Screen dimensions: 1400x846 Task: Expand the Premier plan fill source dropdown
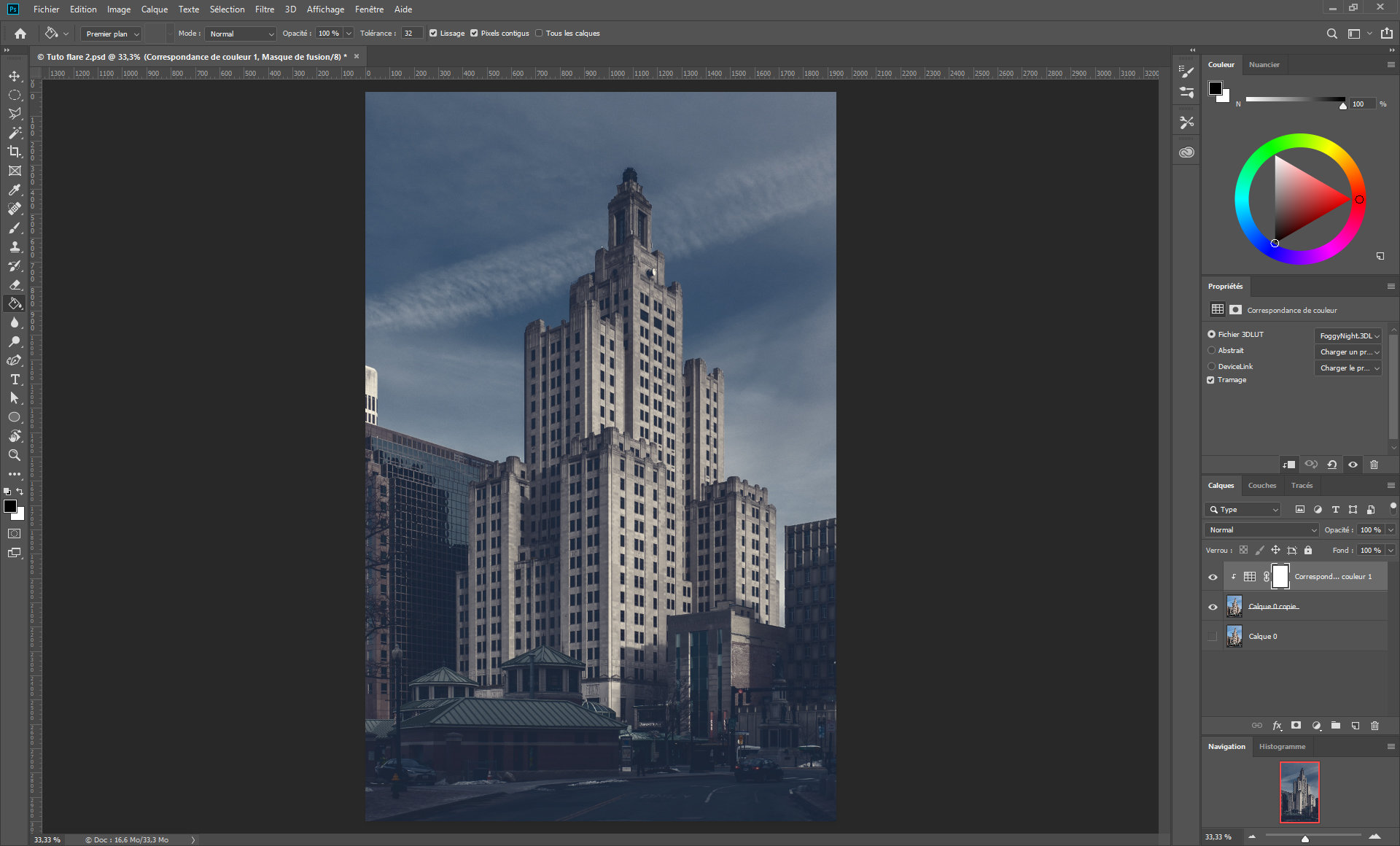112,34
